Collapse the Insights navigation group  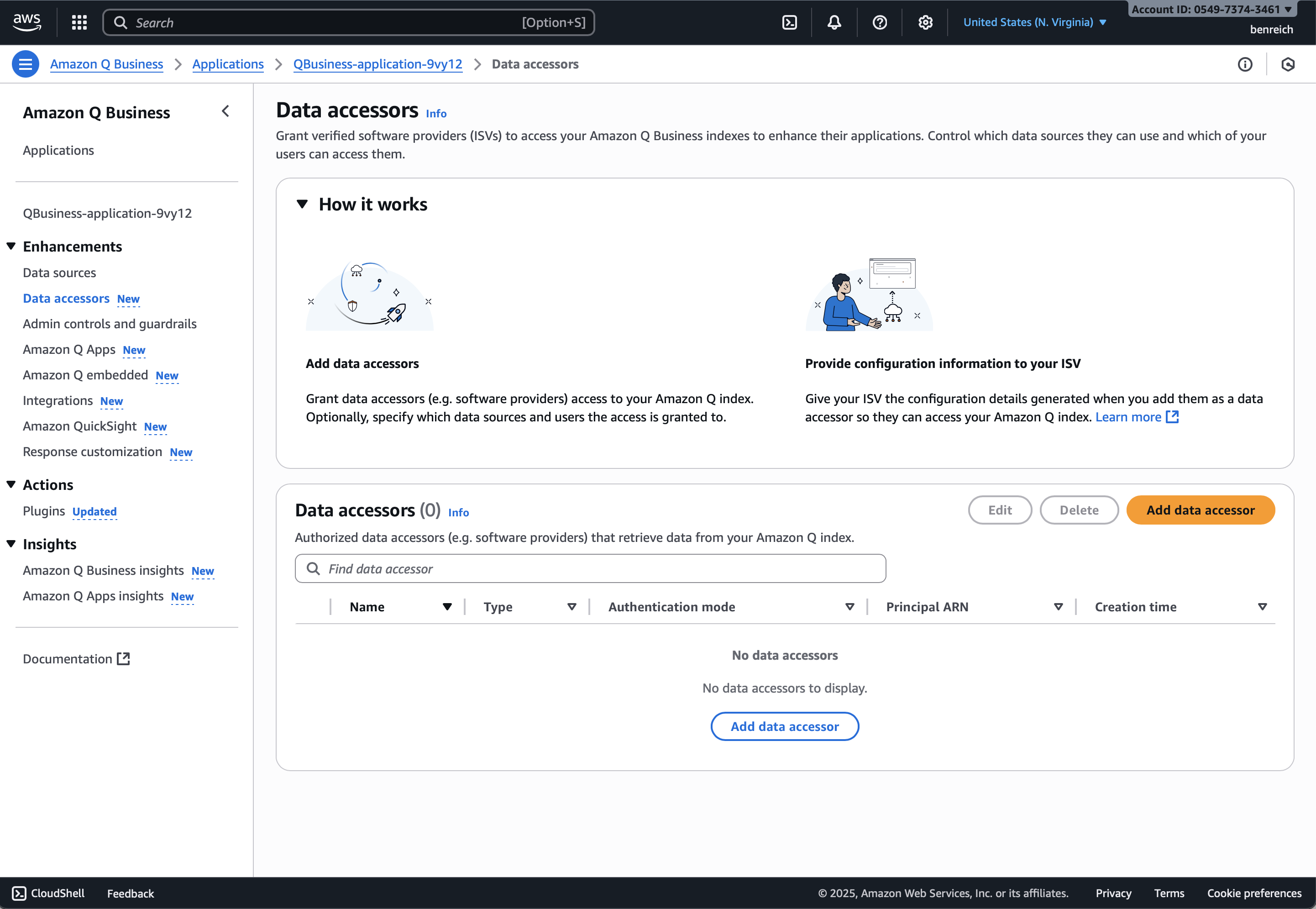tap(11, 544)
